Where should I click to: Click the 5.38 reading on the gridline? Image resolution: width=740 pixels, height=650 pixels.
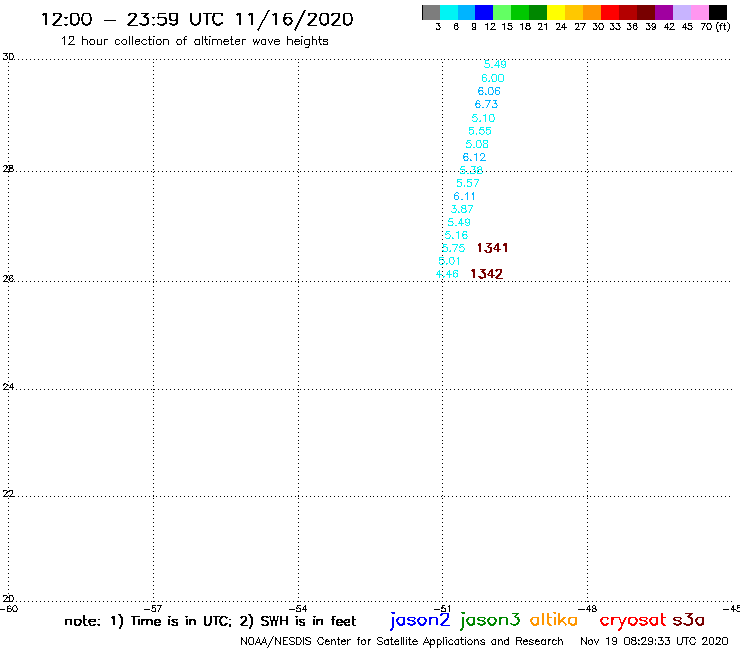(471, 170)
